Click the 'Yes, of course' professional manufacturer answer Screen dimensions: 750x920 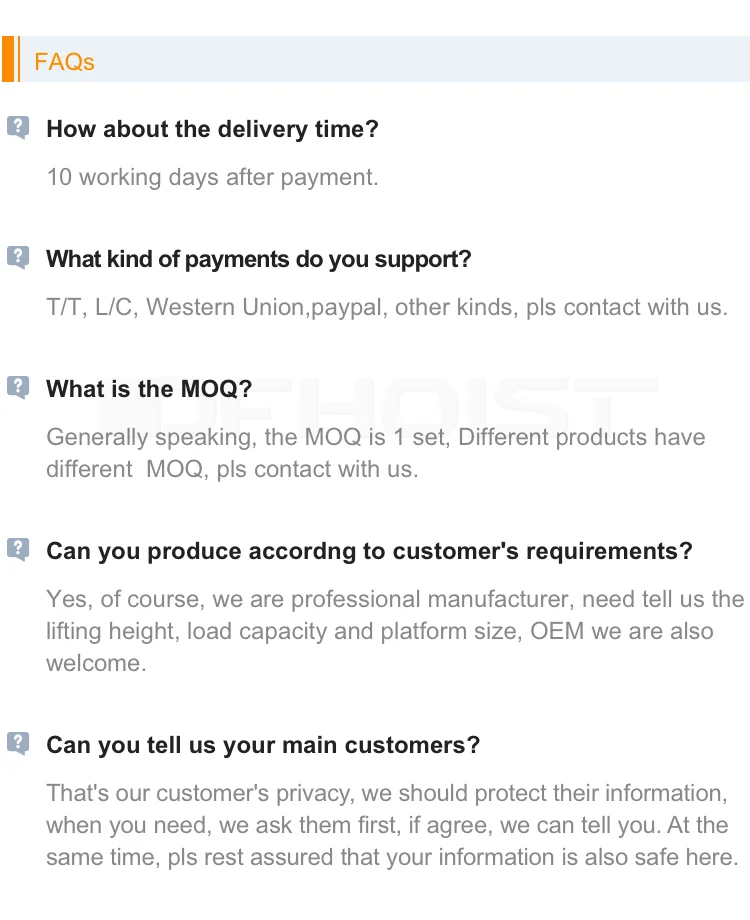pos(395,599)
